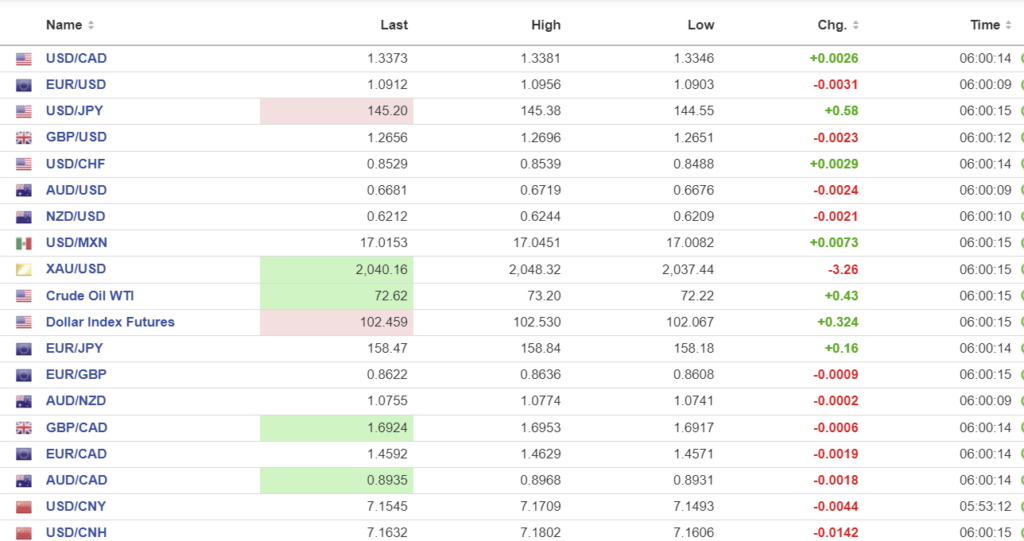Click the gold bar icon beside XAU/USD
The width and height of the screenshot is (1024, 541).
click(24, 270)
